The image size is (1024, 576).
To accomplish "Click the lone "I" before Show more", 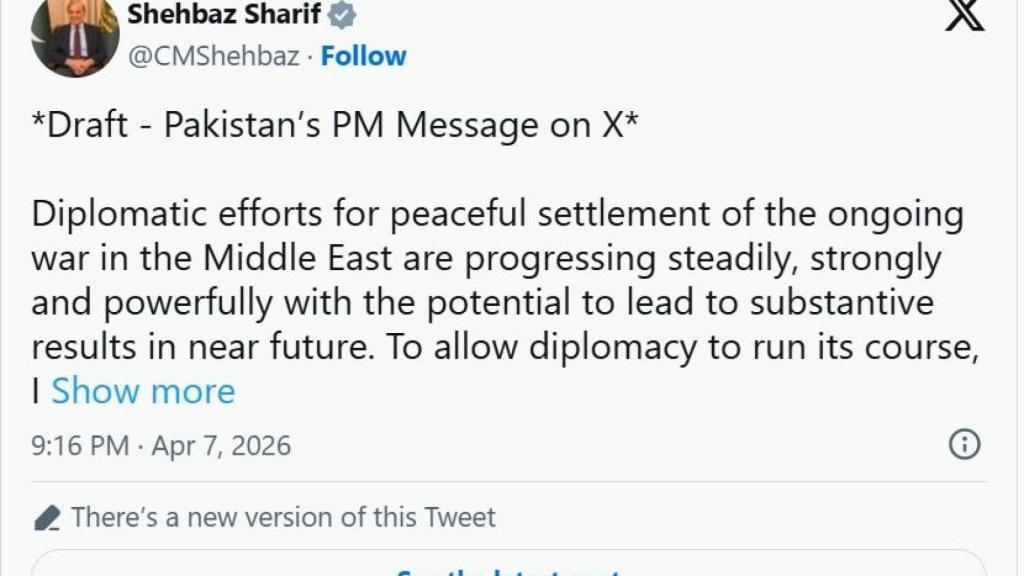I will [36, 391].
